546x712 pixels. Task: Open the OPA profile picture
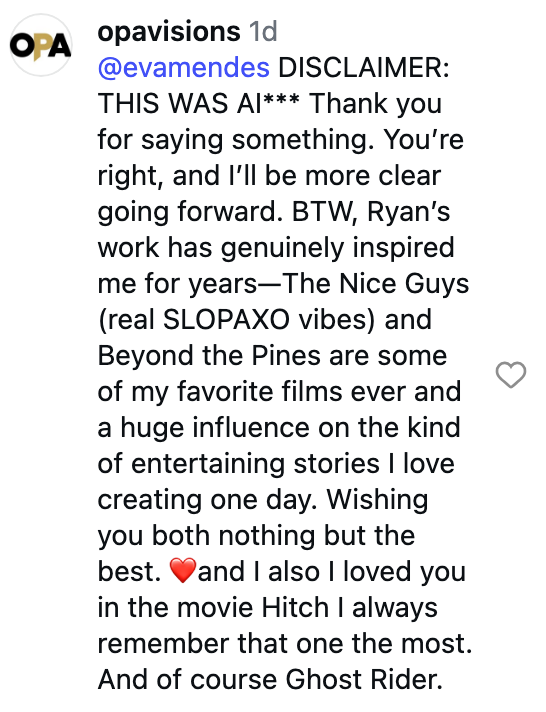(x=41, y=45)
